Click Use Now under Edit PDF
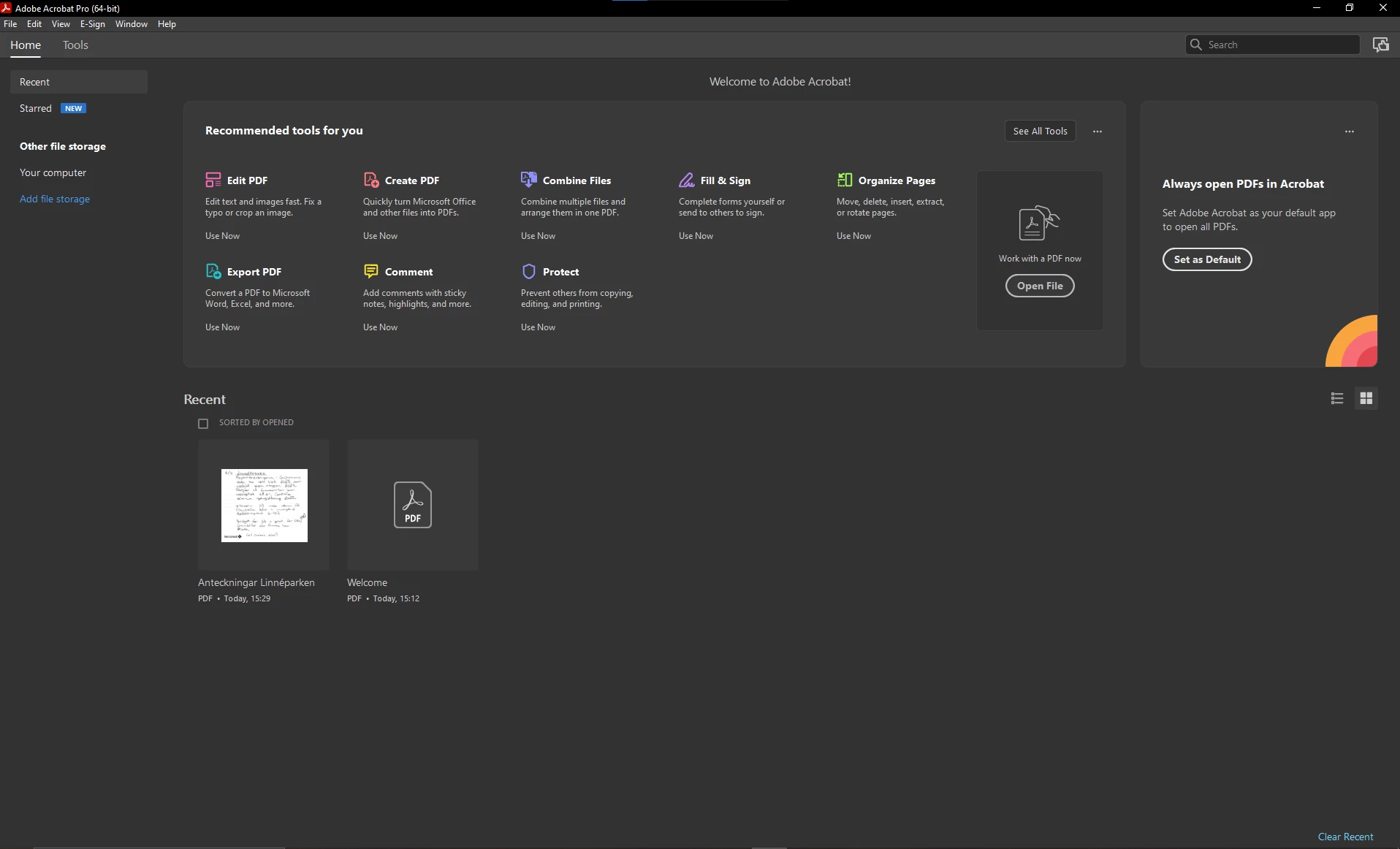 coord(222,236)
